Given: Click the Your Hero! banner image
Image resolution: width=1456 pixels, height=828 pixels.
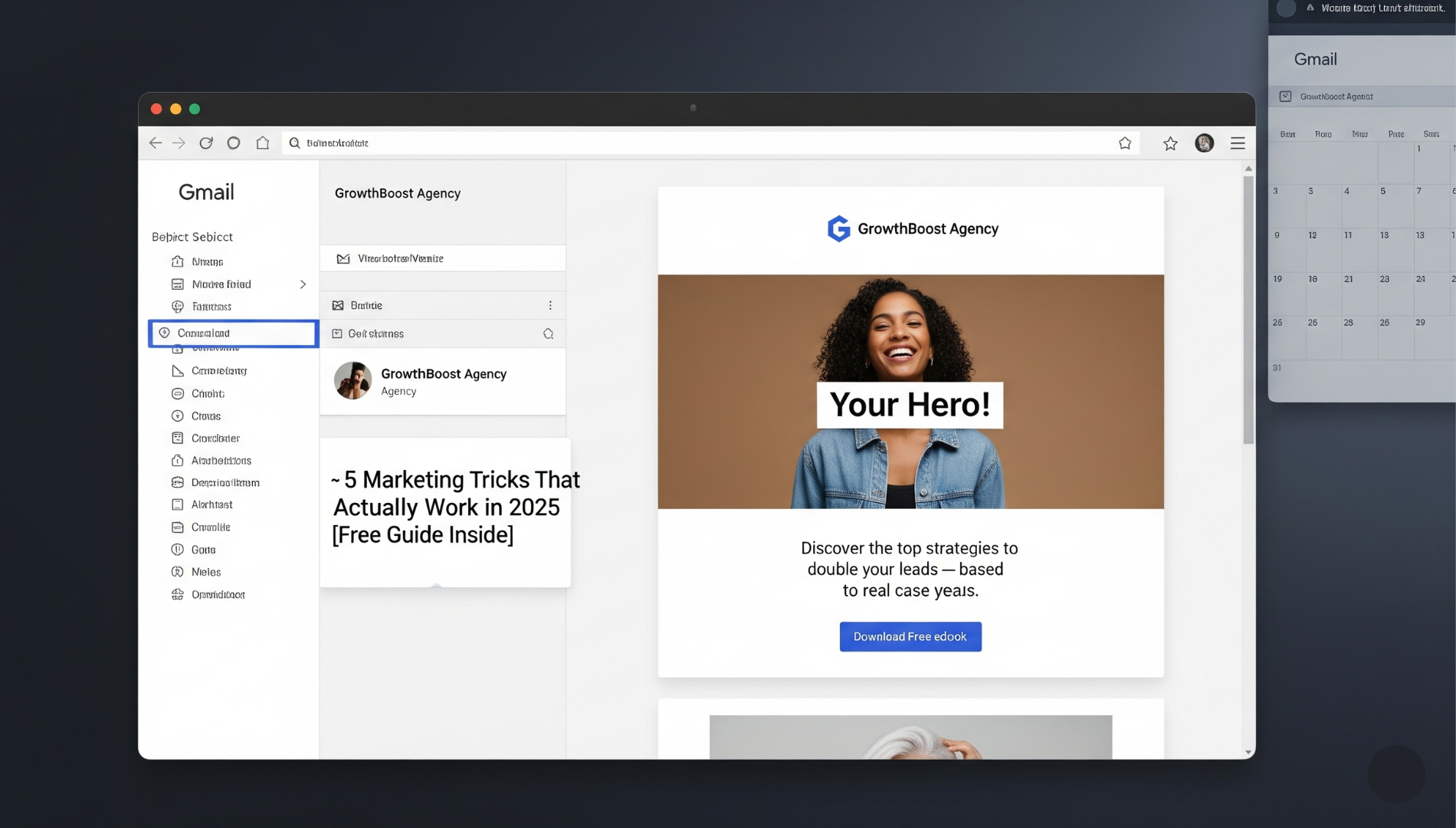Looking at the screenshot, I should coord(910,392).
